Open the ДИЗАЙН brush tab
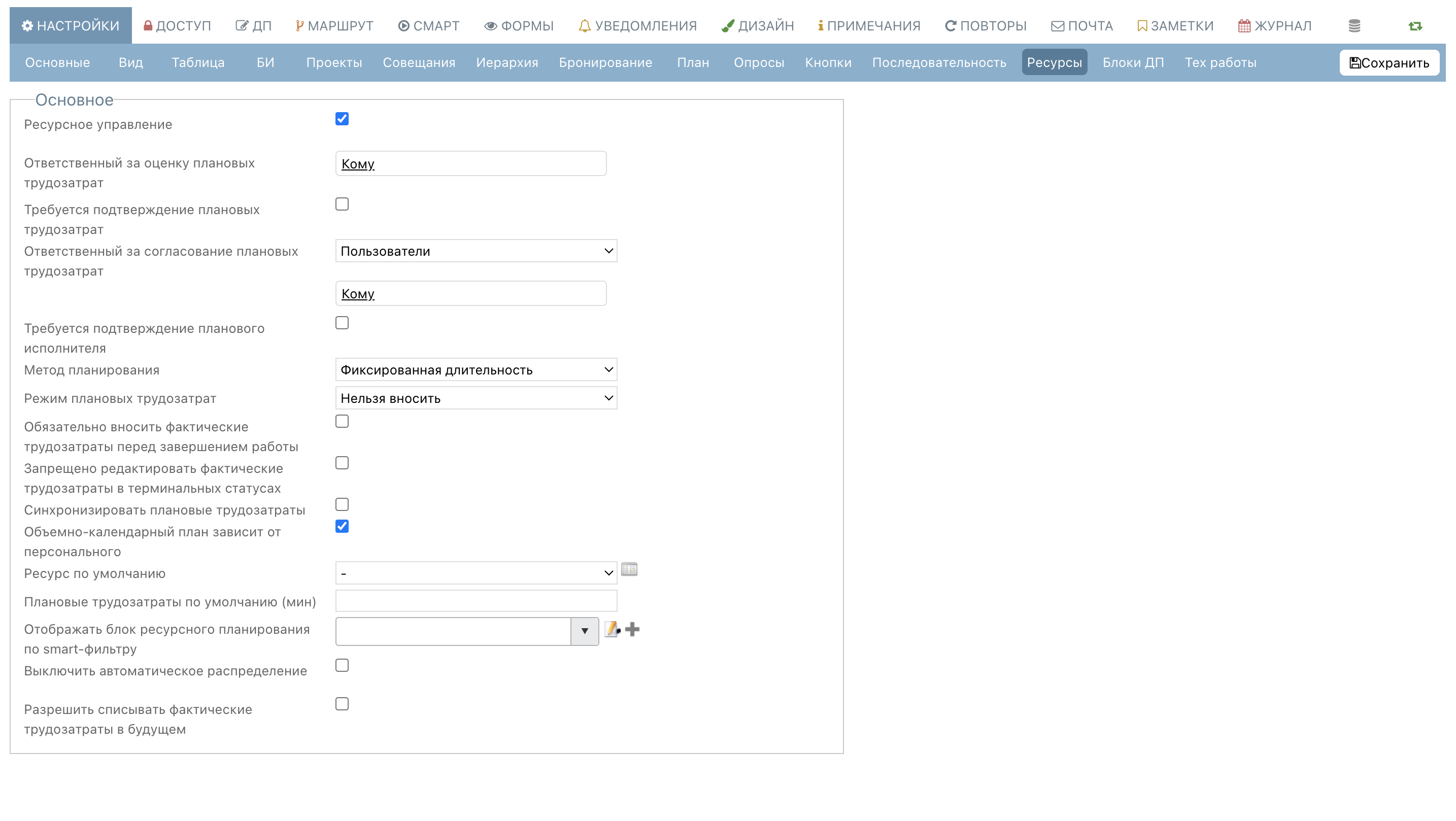 point(757,26)
